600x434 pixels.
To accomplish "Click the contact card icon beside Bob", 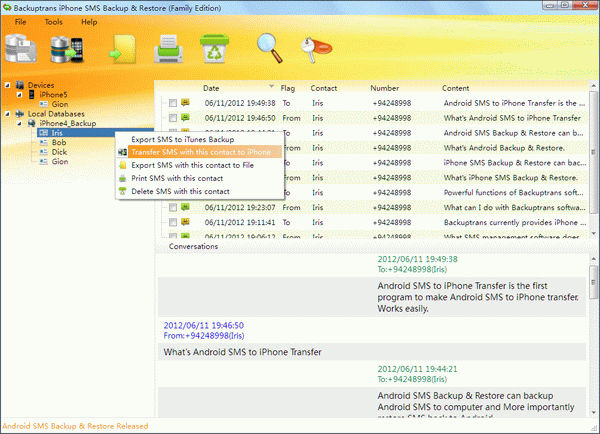I will [x=44, y=142].
